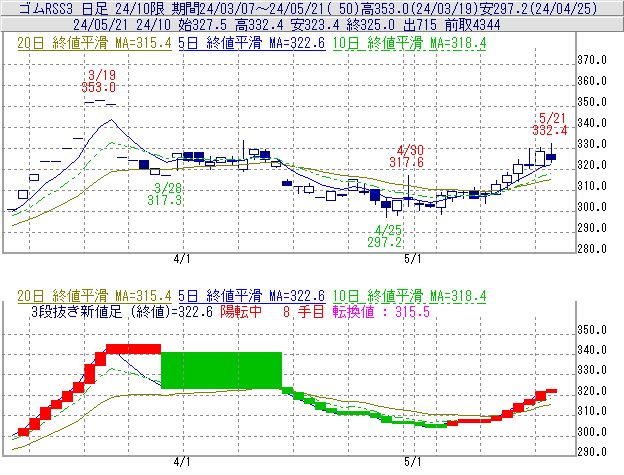The image size is (624, 475).
Task: Click the 5/21 332.4 high label
Action: (550, 124)
